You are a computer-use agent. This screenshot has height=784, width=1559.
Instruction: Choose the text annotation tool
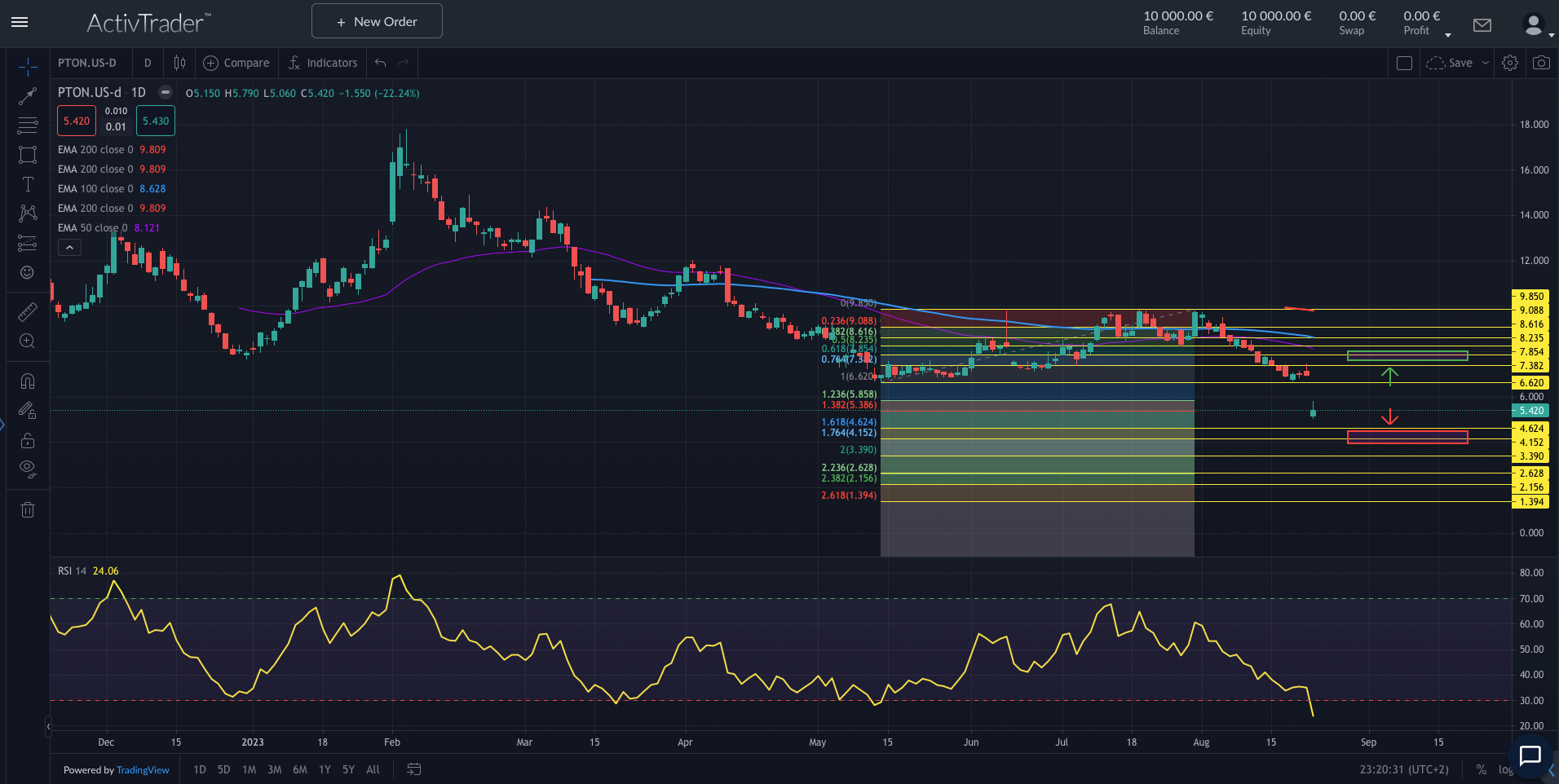[28, 184]
